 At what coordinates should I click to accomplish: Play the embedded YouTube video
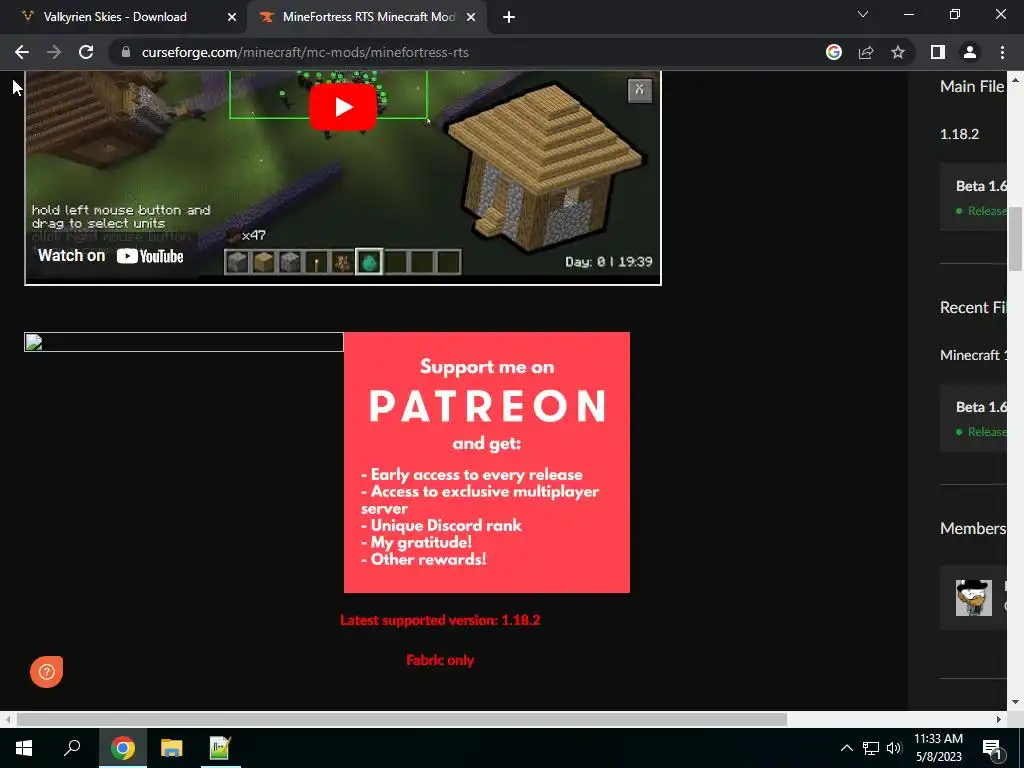tap(342, 107)
